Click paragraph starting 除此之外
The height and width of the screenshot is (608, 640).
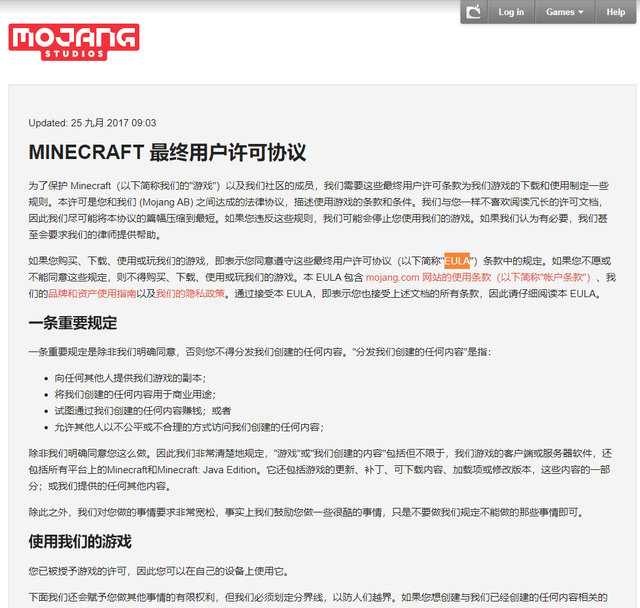[x=307, y=512]
